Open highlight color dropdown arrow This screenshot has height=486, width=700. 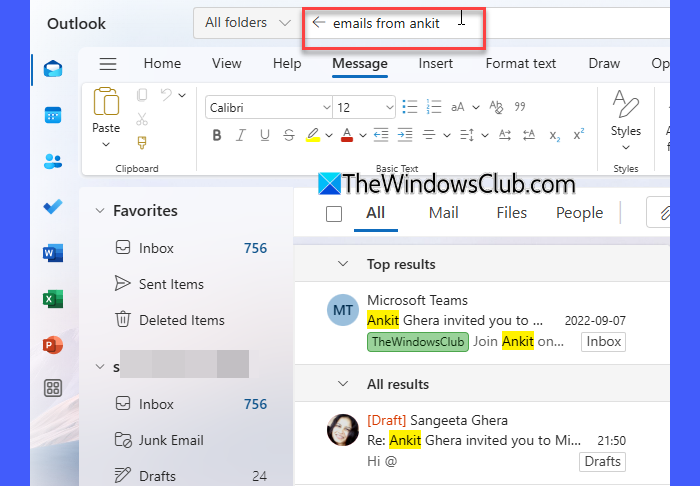click(329, 135)
